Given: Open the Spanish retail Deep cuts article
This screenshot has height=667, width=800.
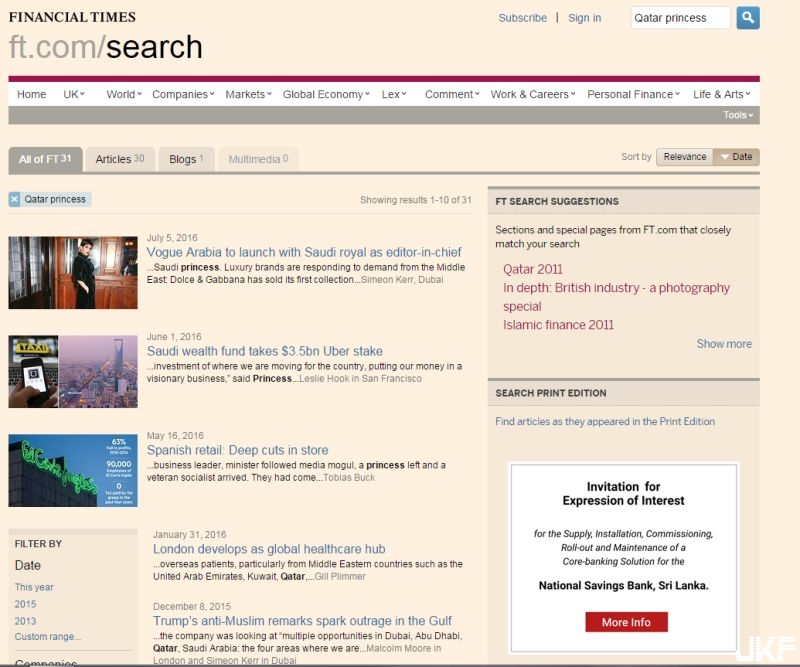Looking at the screenshot, I should click(238, 450).
